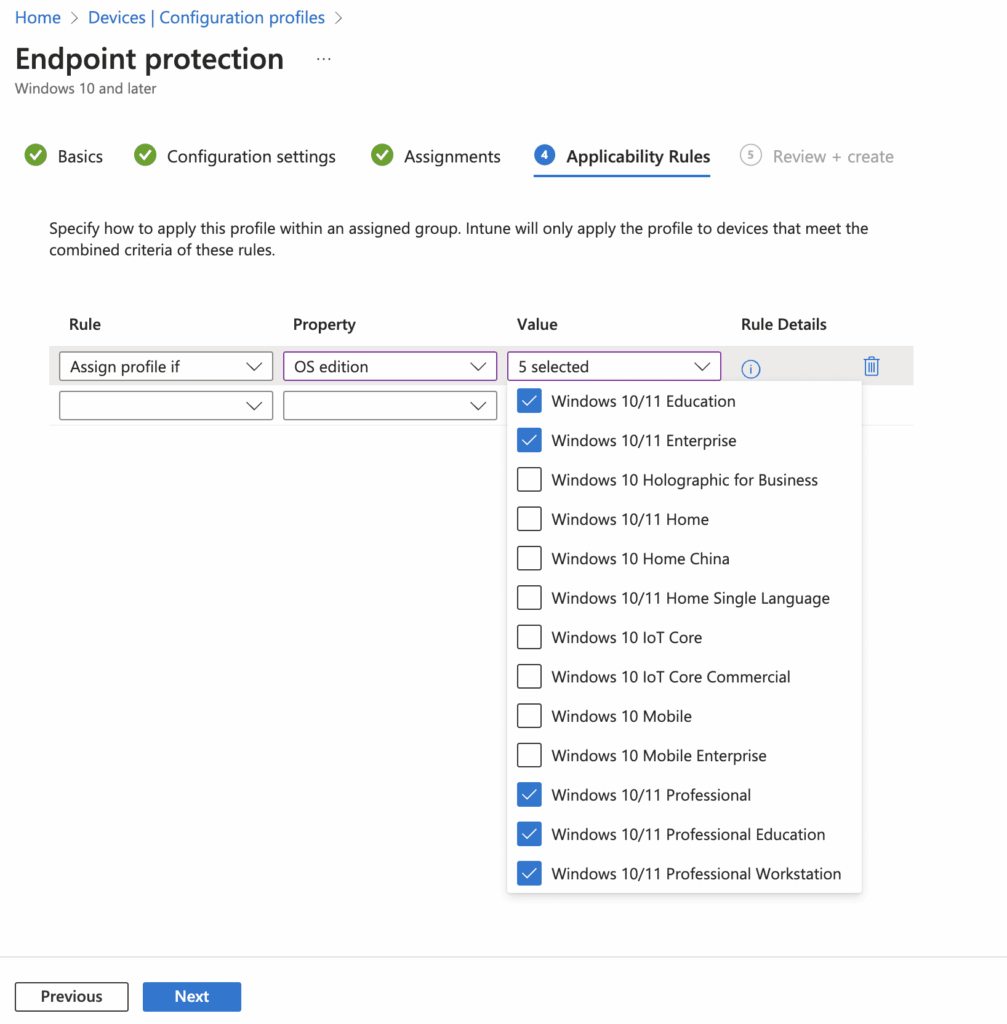Click the empty Rule dropdown in second row

click(165, 405)
